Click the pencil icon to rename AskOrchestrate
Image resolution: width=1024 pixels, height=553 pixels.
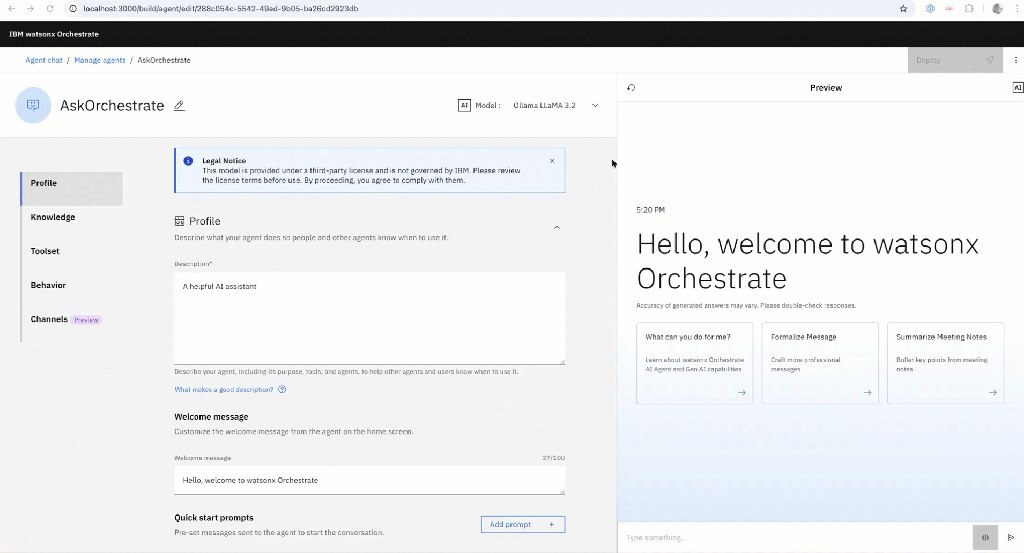tap(179, 105)
